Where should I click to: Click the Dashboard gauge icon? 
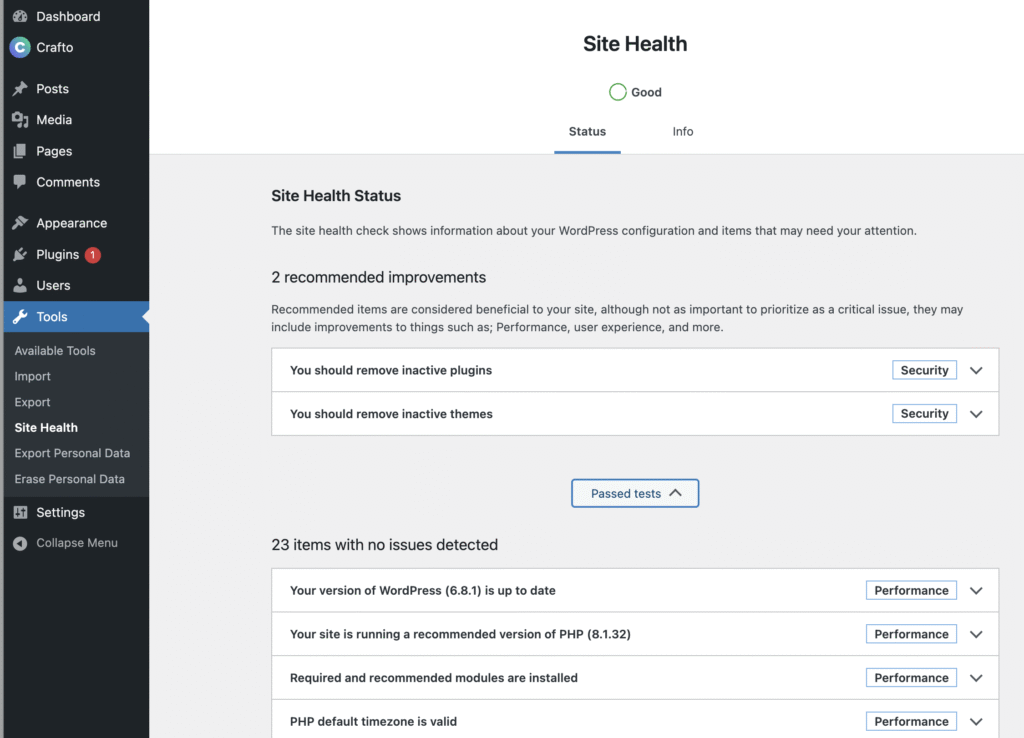point(20,17)
